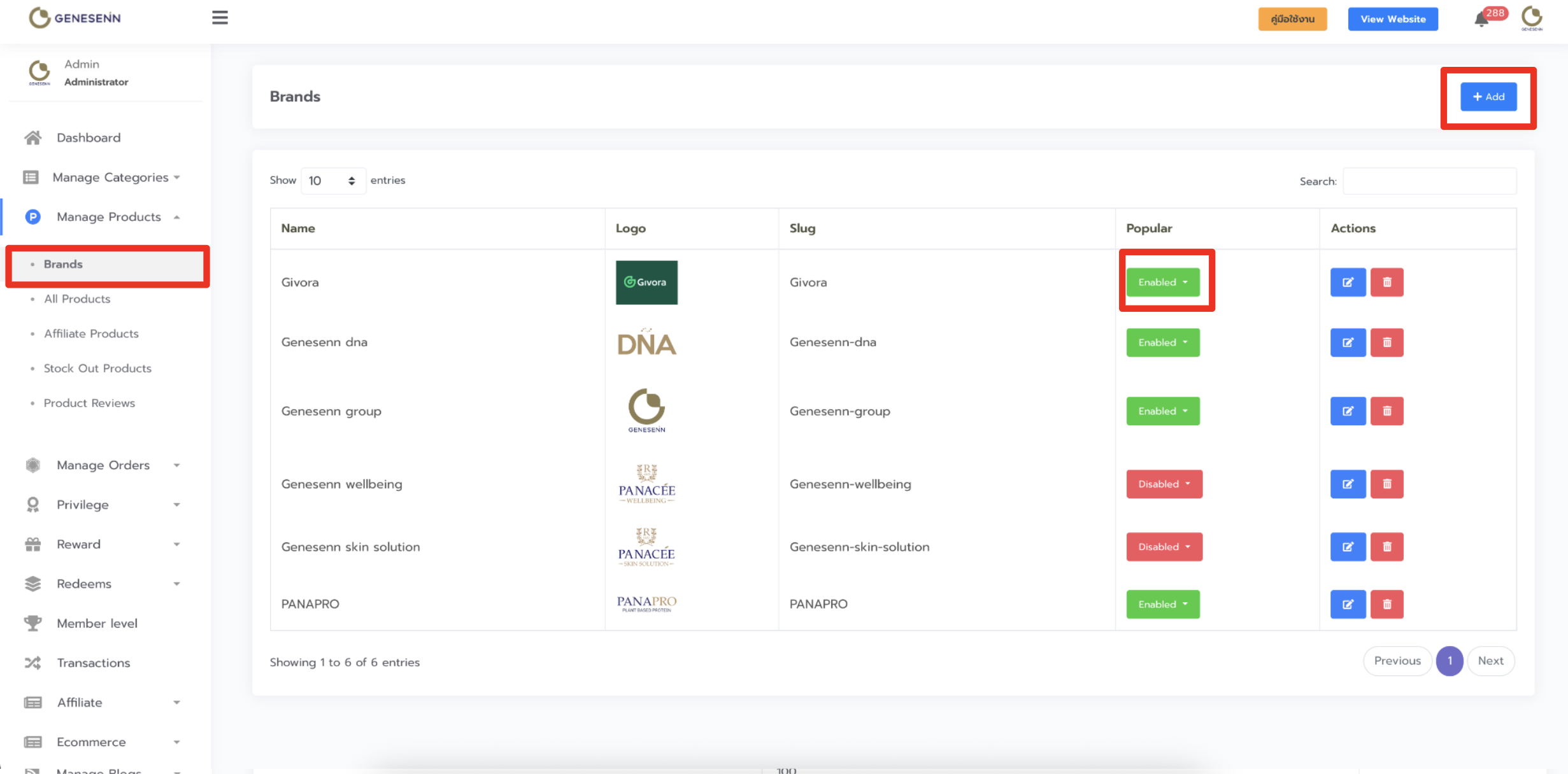This screenshot has height=774, width=1568.
Task: Expand the Manage Orders sidebar menu
Action: point(103,465)
